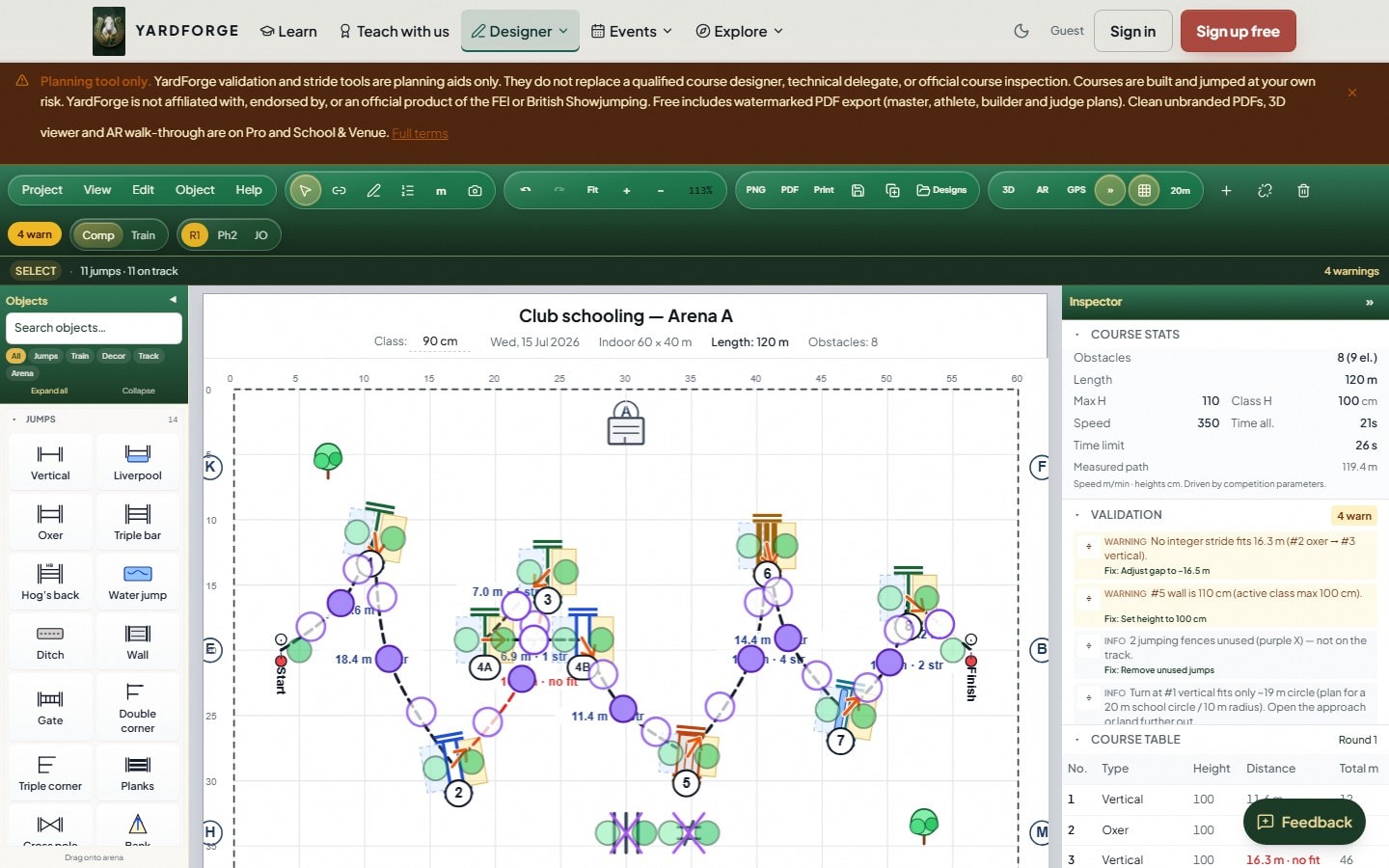Open the Object menu

(195, 190)
